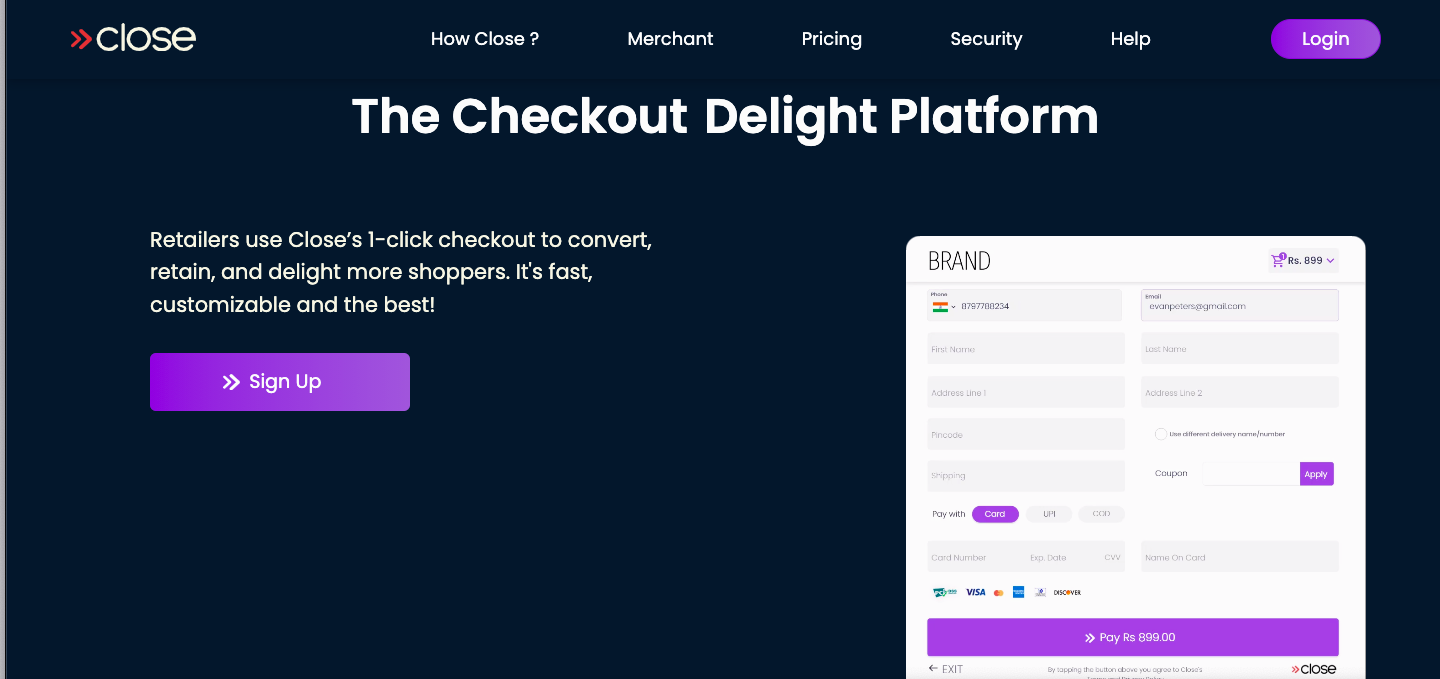
Task: Click the American Express logo
Action: pyautogui.click(x=1018, y=592)
